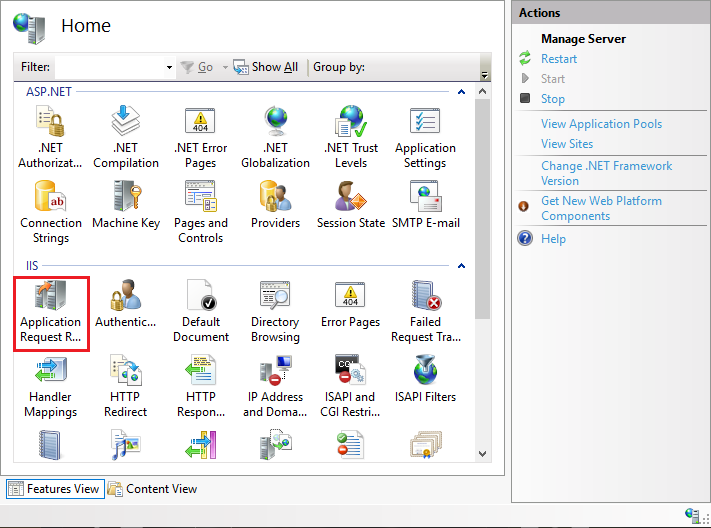
Task: Switch to Content View tab
Action: click(x=152, y=489)
